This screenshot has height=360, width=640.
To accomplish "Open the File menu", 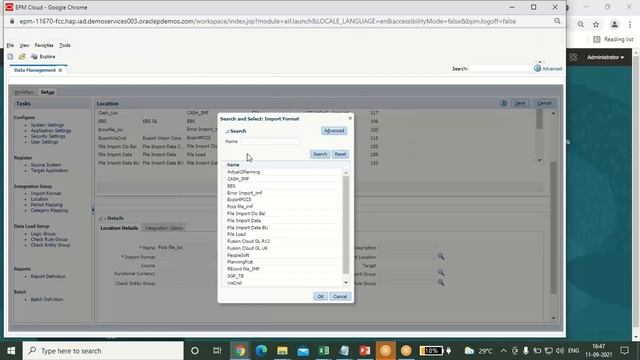I will pyautogui.click(x=10, y=45).
